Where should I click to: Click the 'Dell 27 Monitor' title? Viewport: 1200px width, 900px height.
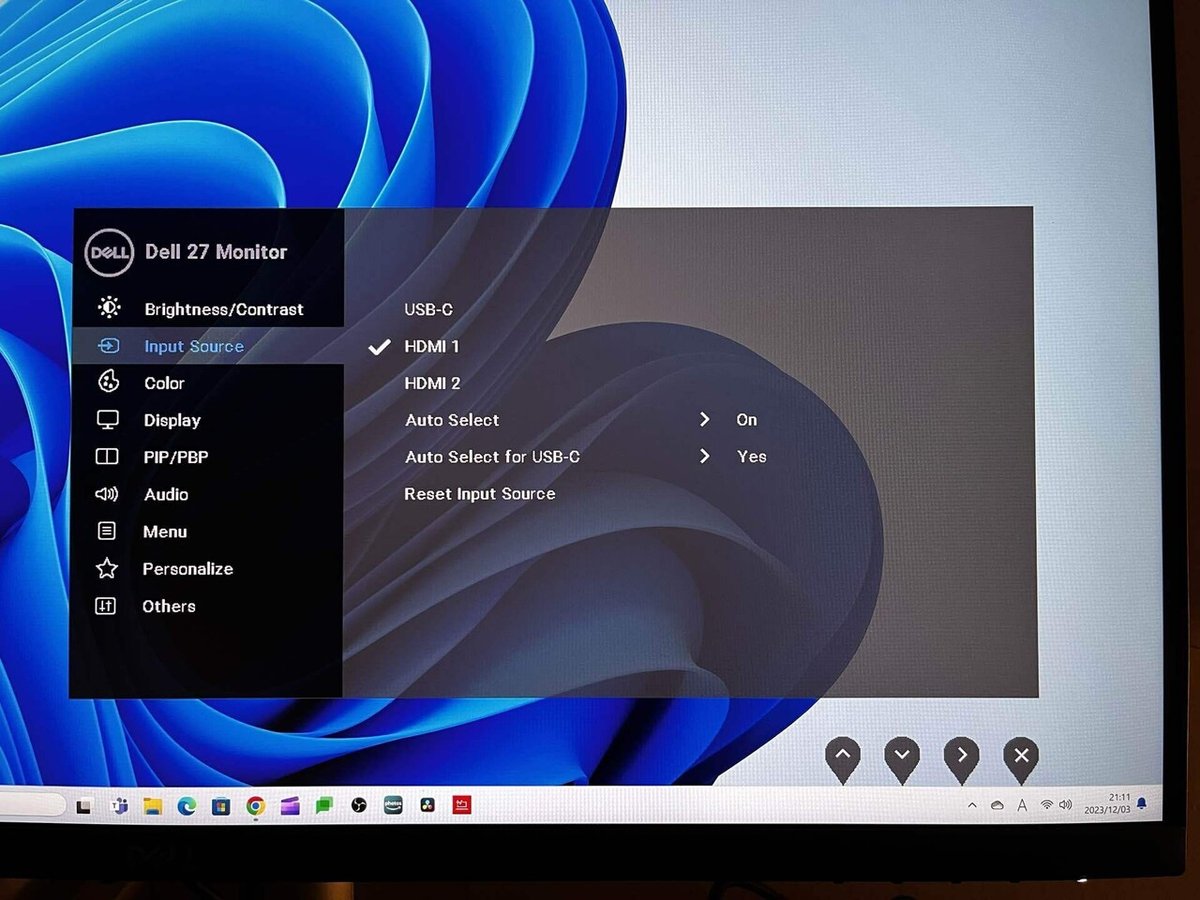pos(216,252)
